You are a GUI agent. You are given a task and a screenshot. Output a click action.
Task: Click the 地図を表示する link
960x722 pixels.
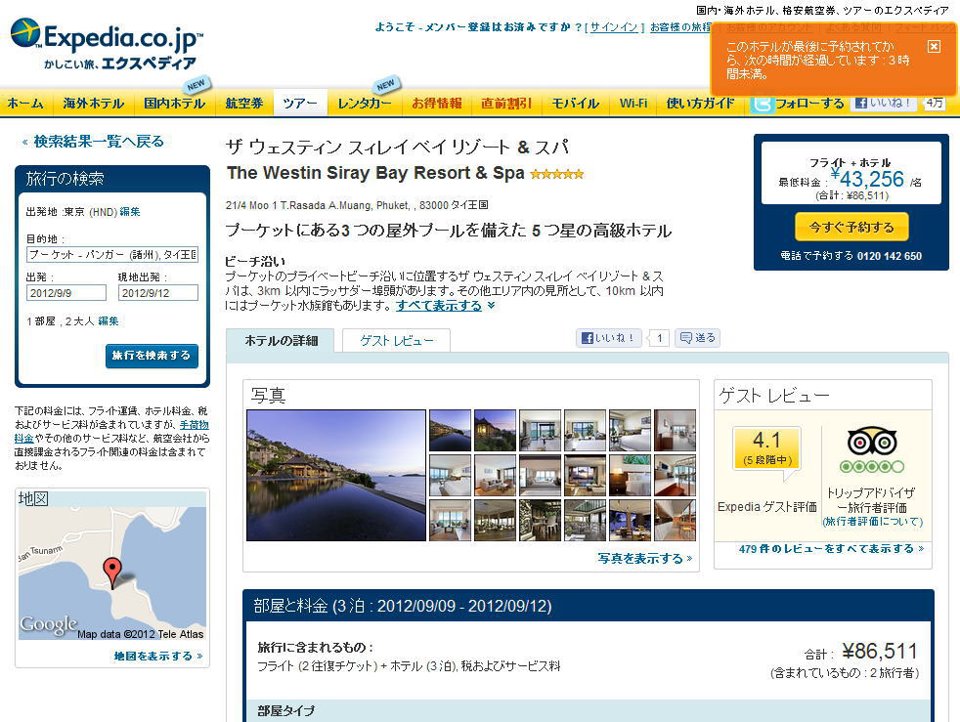158,656
